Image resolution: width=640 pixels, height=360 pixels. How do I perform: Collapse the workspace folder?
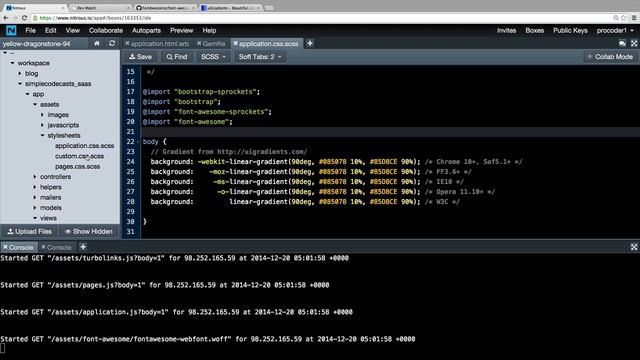(13, 63)
